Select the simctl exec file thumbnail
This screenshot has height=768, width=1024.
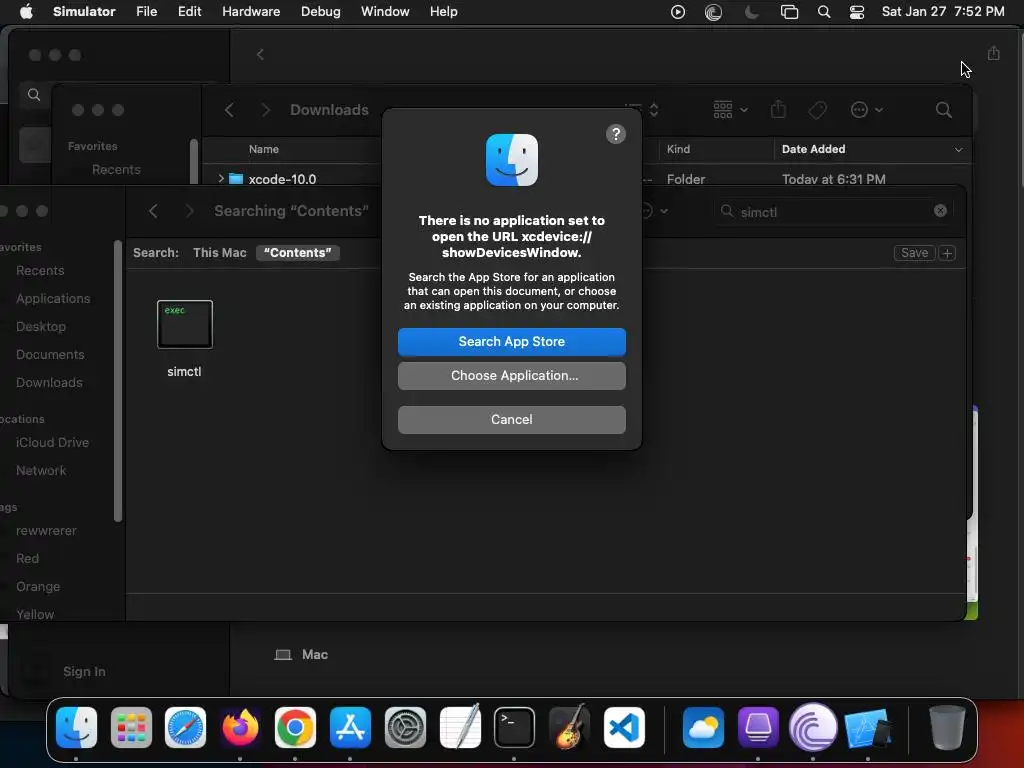pyautogui.click(x=185, y=324)
